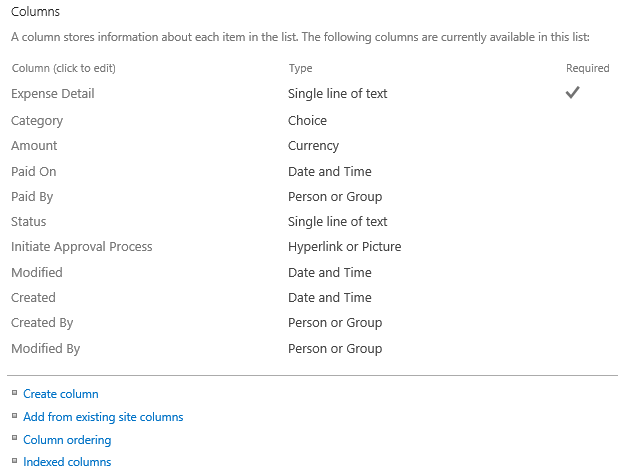This screenshot has height=476, width=618.
Task: Select the Paid On column
Action: tap(34, 172)
